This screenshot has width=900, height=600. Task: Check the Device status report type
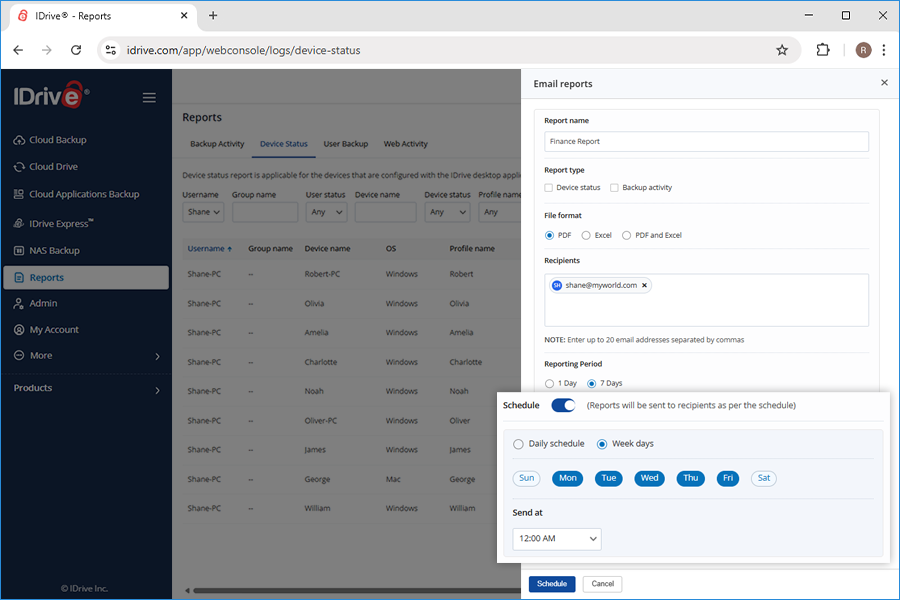(549, 188)
